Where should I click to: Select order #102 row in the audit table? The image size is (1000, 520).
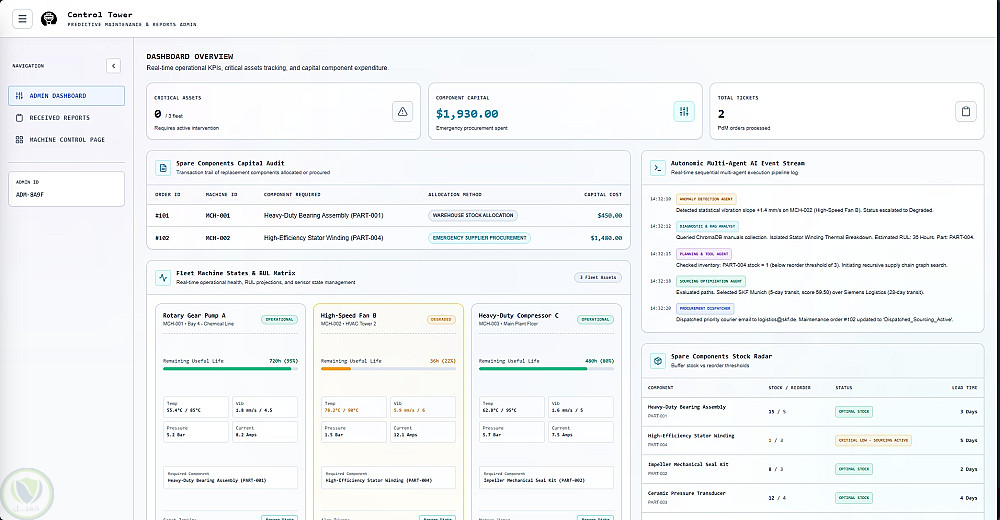[388, 238]
